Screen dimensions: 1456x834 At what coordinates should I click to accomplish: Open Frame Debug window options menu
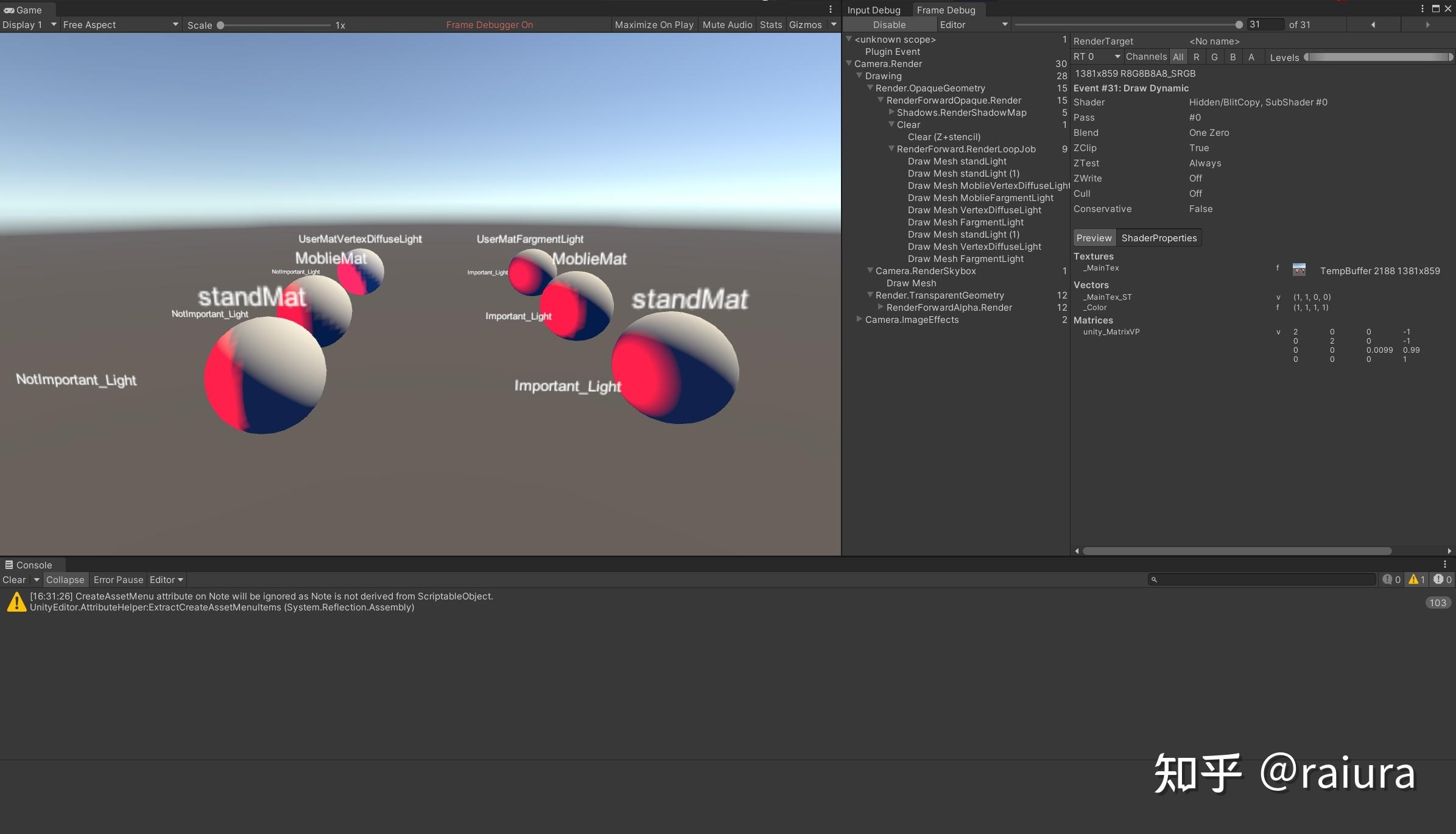pos(1423,9)
